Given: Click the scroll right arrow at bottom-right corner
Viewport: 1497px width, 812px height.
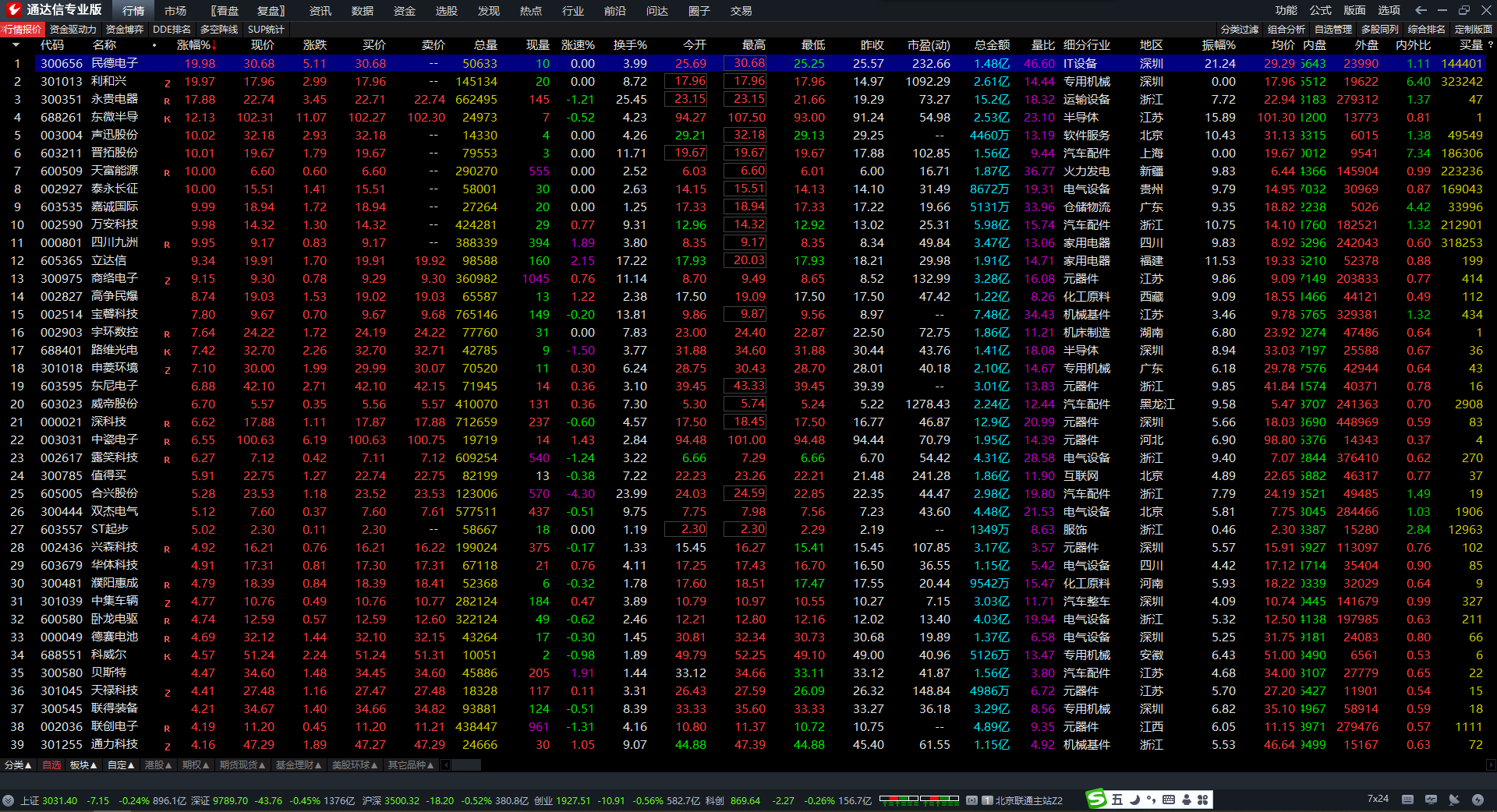Looking at the screenshot, I should tap(1491, 765).
